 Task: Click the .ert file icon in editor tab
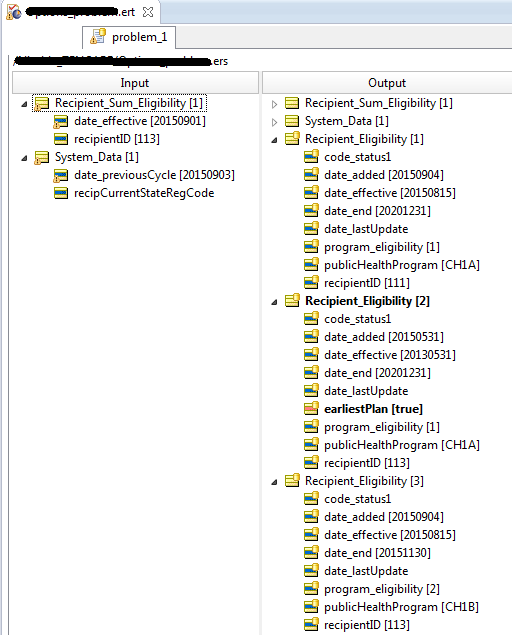(x=13, y=12)
